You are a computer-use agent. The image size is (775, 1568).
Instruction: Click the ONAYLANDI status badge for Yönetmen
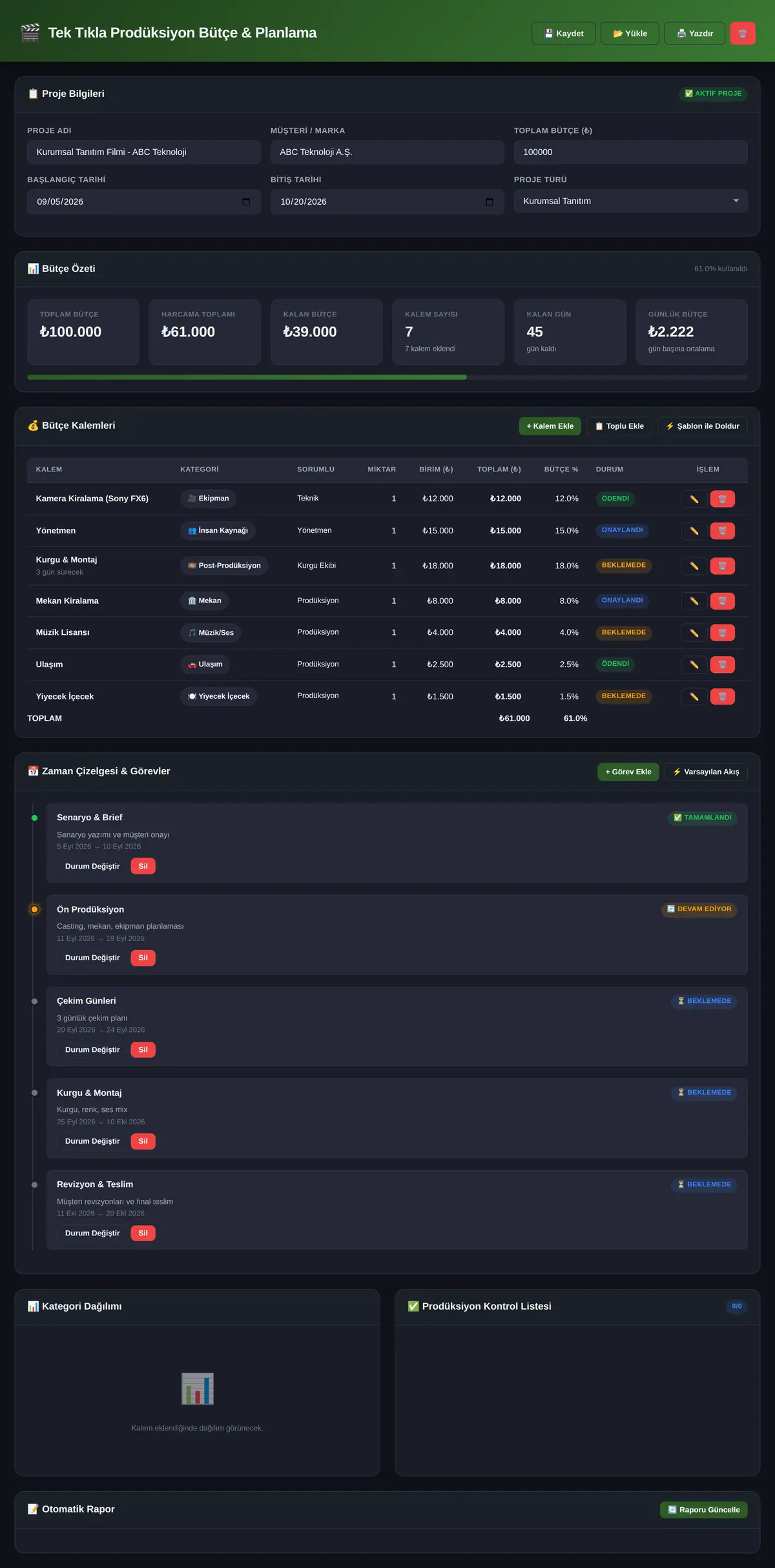[623, 530]
